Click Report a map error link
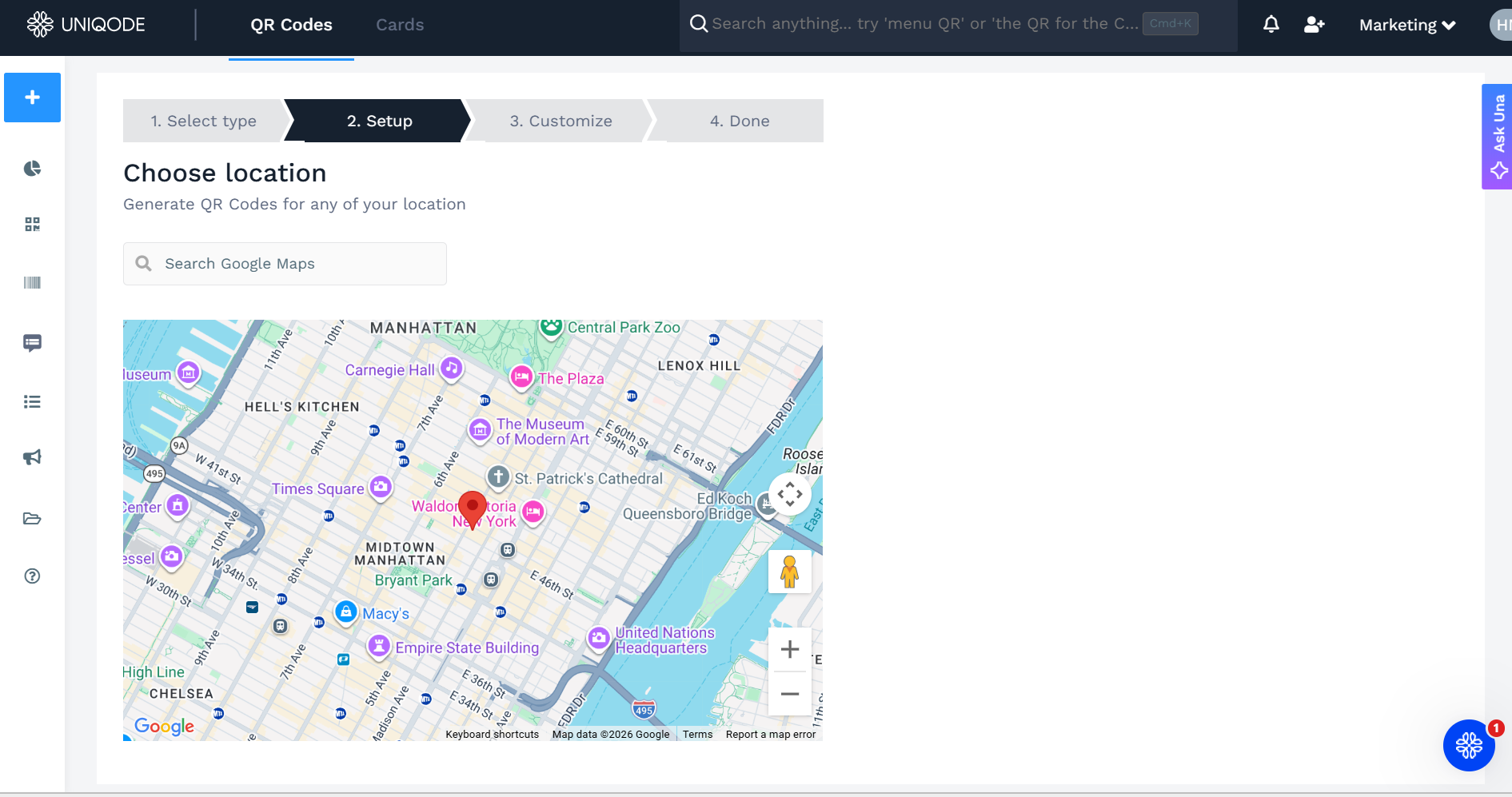The image size is (1512, 797). 771,735
